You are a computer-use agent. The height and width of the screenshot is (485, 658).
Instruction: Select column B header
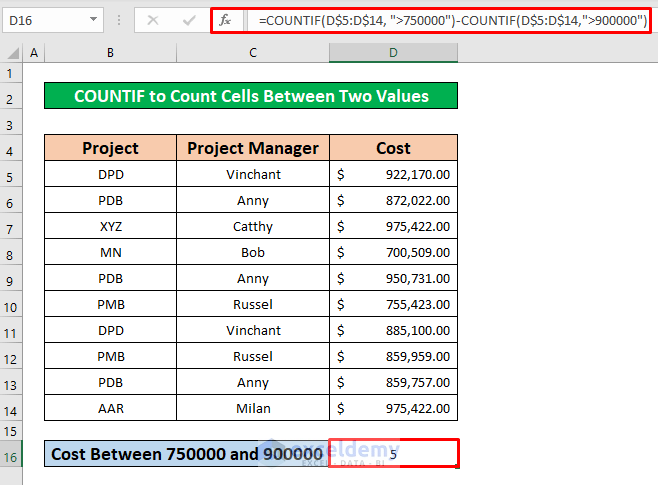[109, 52]
